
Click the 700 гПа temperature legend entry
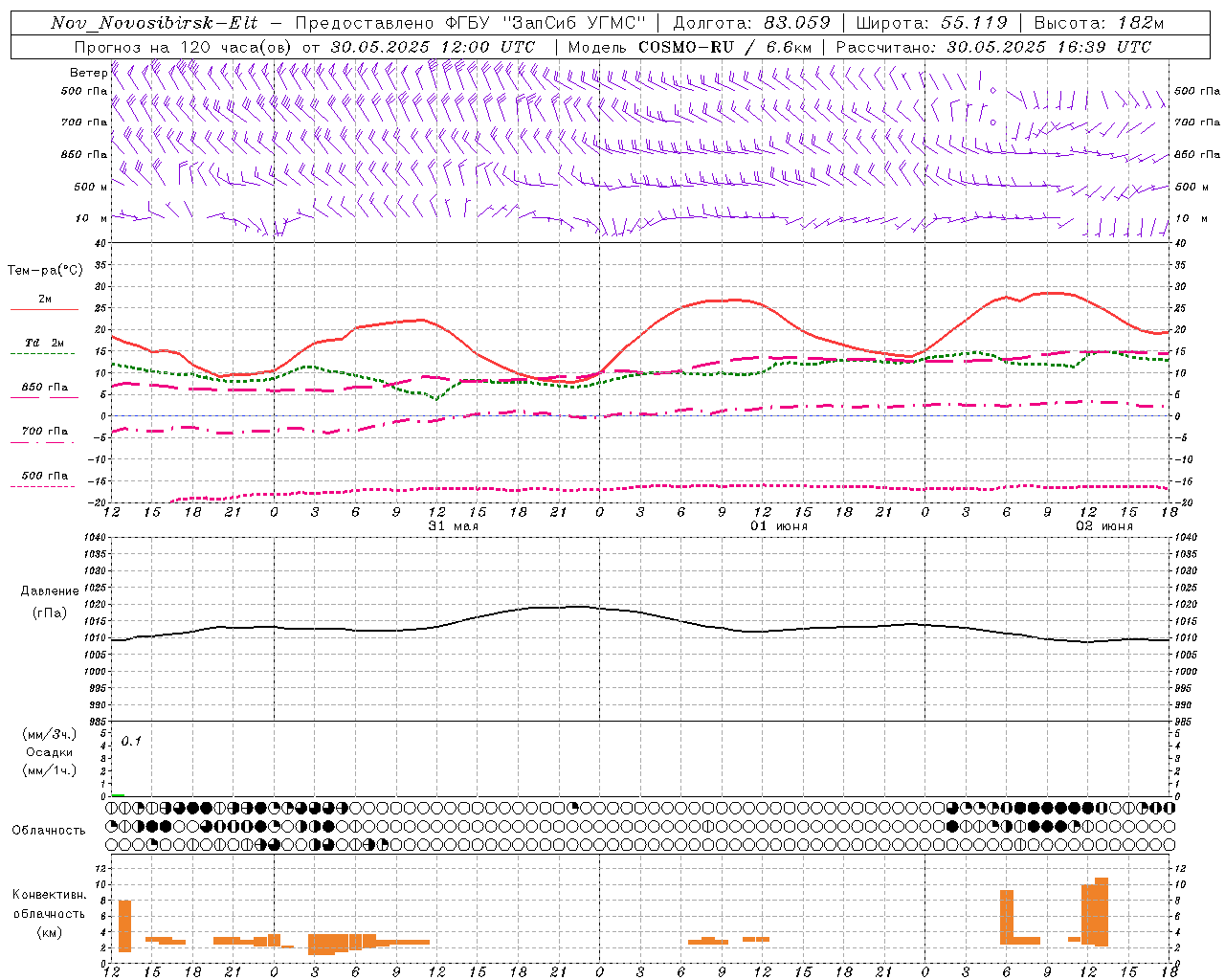(x=44, y=432)
